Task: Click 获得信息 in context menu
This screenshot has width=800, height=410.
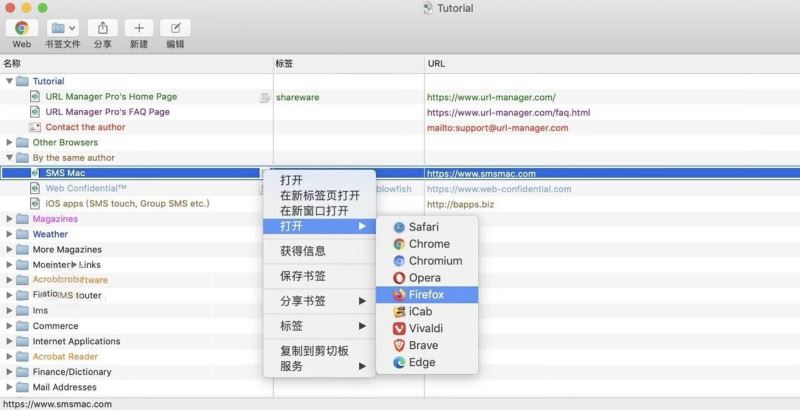Action: point(319,251)
